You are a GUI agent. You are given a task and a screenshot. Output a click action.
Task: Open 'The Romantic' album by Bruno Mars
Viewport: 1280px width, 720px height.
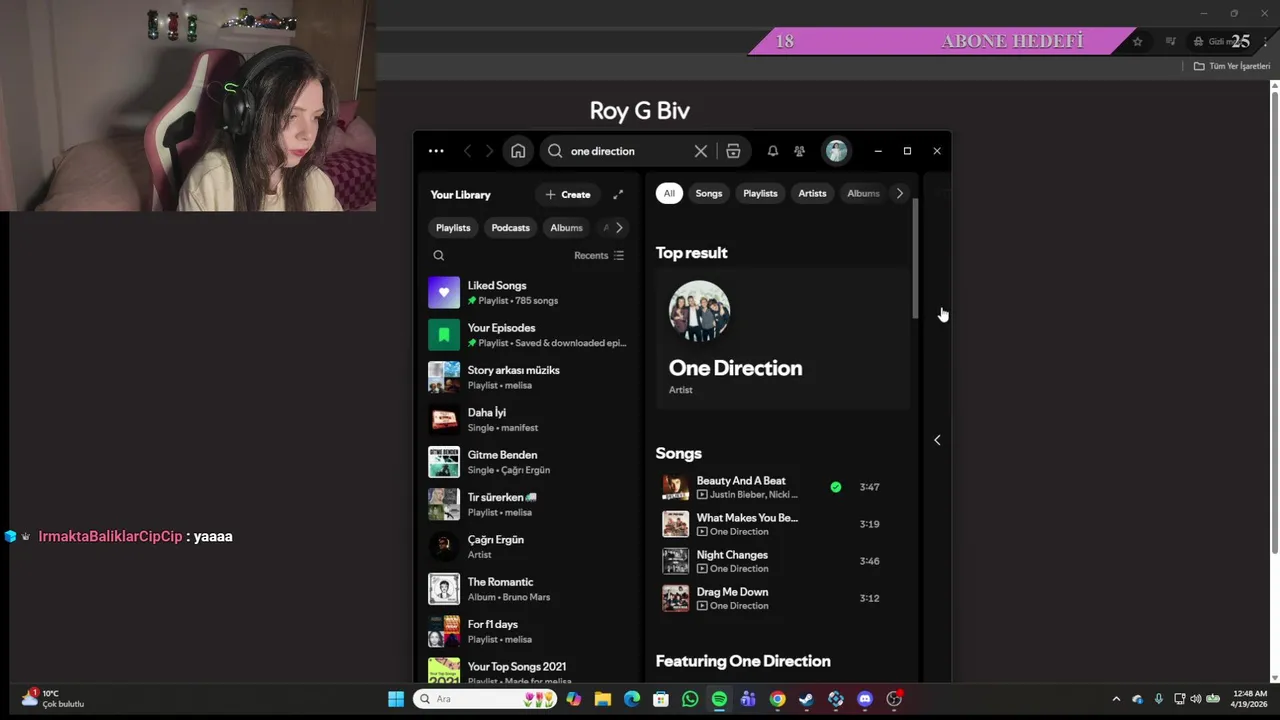[x=528, y=589]
